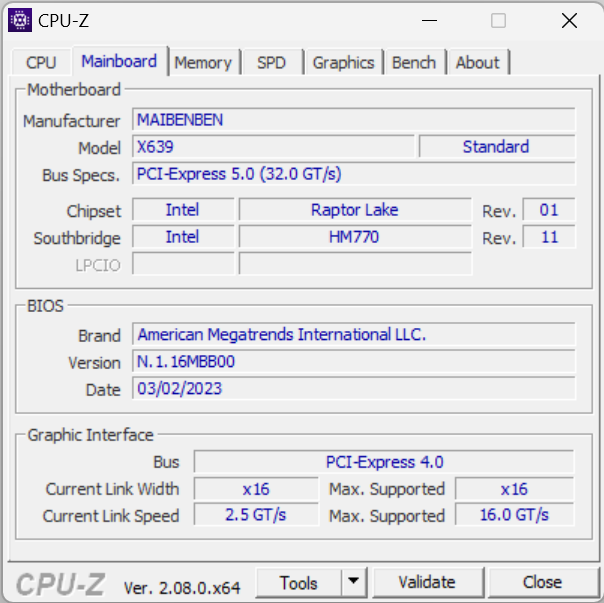Go to the SPD tab
Screen dimensions: 604x603
pyautogui.click(x=271, y=62)
